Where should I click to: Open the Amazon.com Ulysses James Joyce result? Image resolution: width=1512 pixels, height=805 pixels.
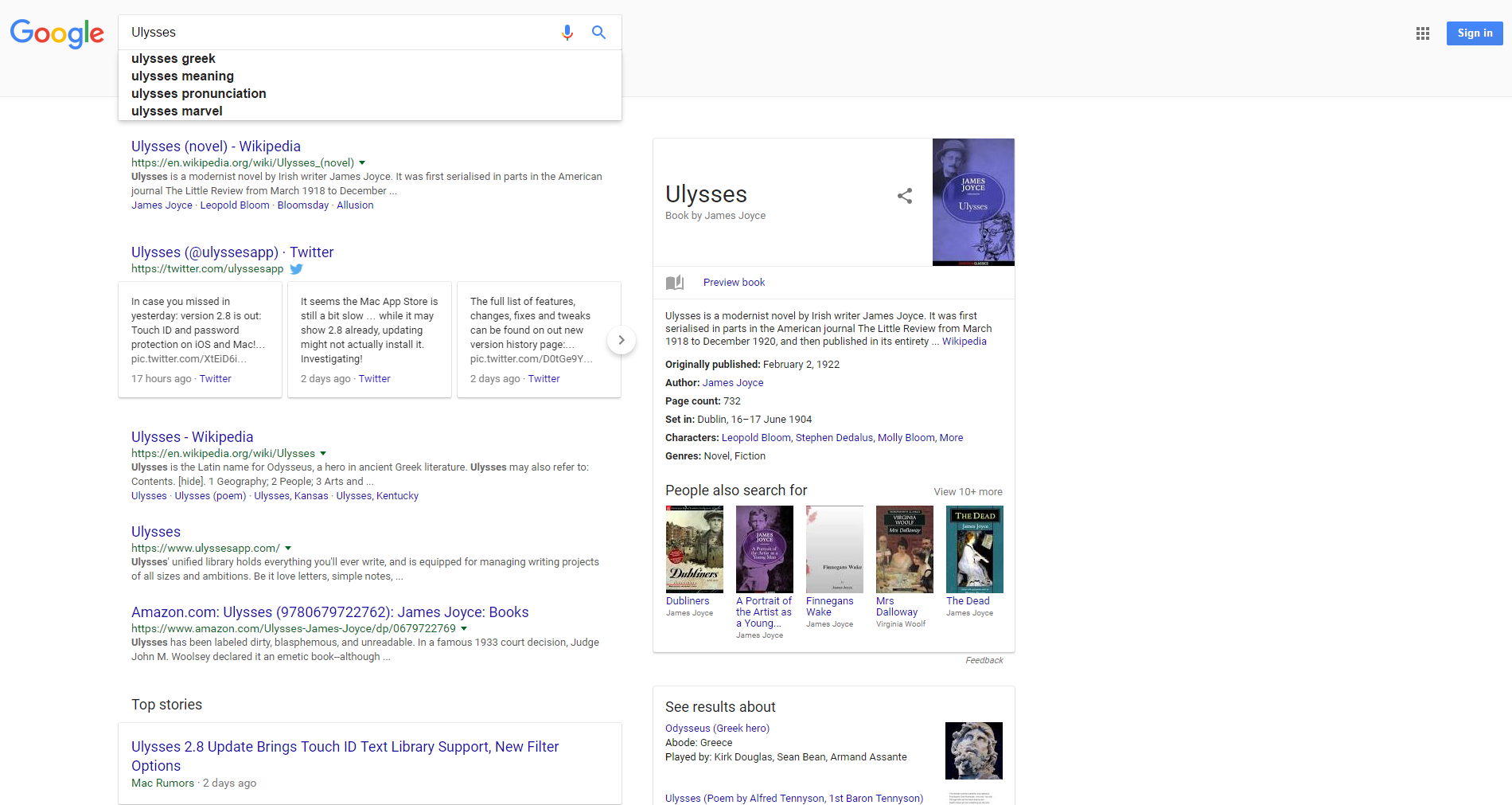pyautogui.click(x=329, y=612)
